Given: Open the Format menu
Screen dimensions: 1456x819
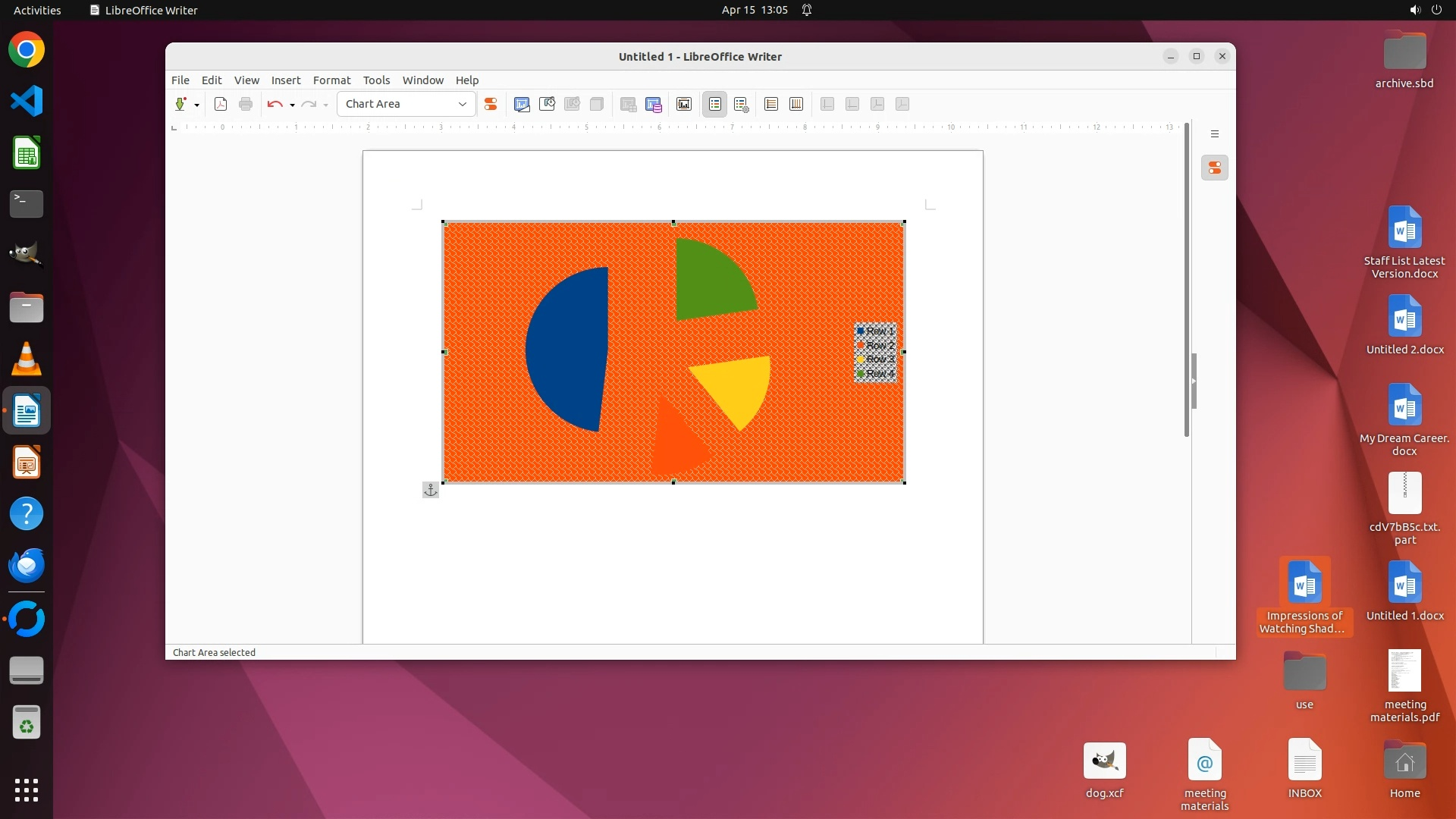Looking at the screenshot, I should (331, 80).
